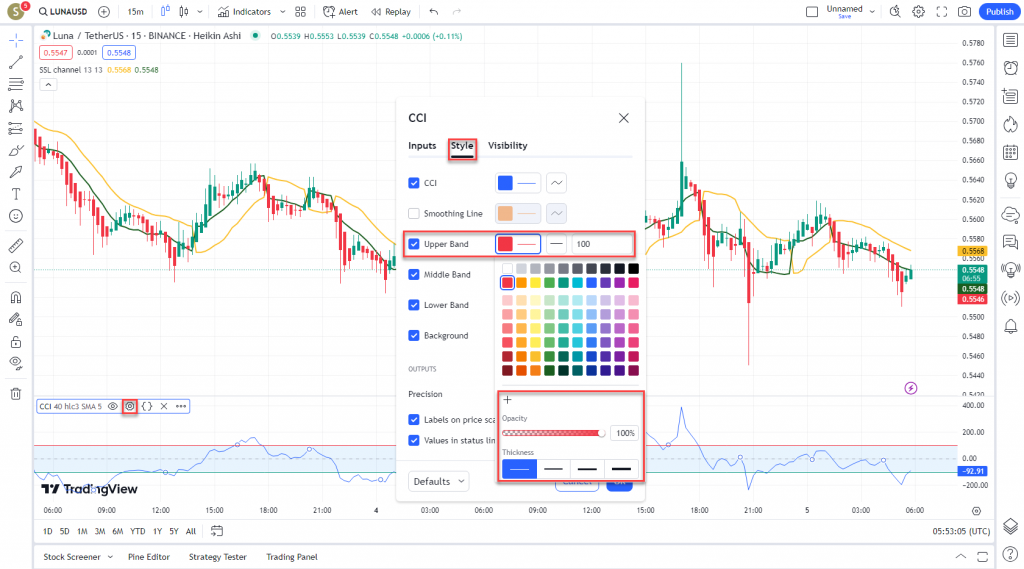Open the calendar panel icon
1024x569 pixels.
click(x=1010, y=152)
